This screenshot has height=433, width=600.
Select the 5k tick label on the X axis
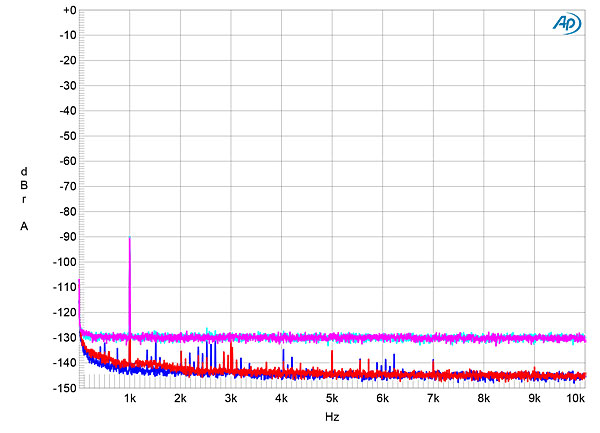[x=332, y=398]
